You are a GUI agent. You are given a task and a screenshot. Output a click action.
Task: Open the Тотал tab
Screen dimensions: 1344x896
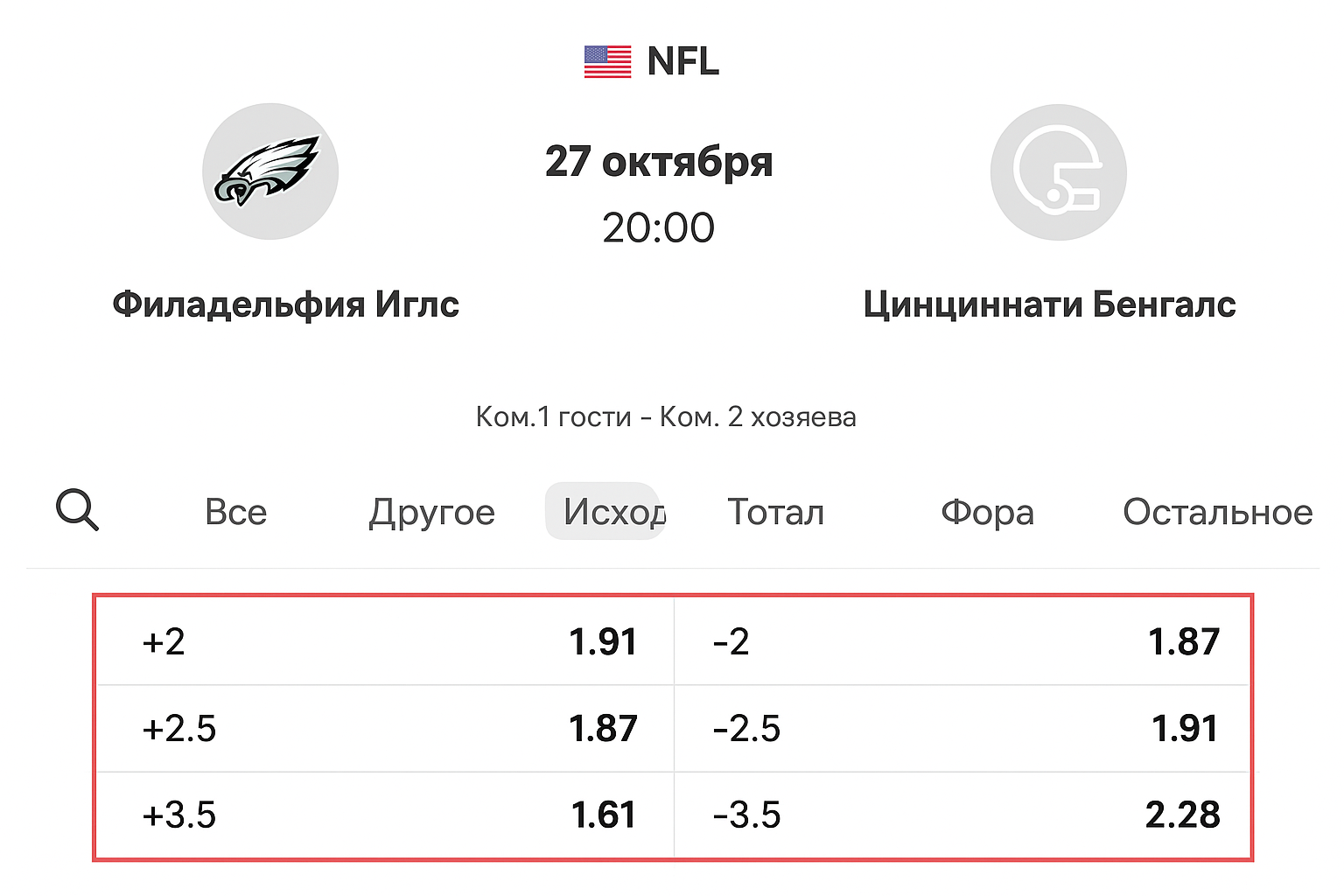tap(776, 512)
